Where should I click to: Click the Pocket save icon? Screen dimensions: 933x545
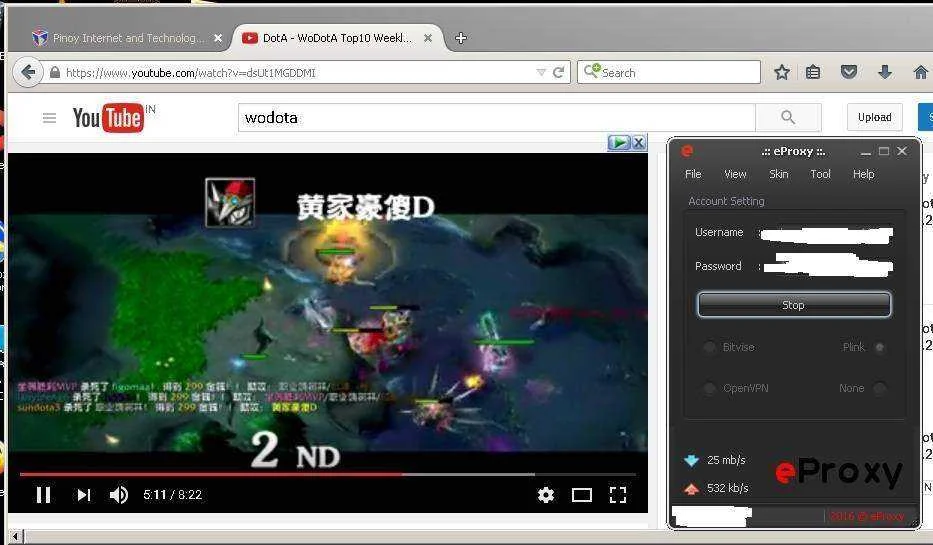coord(849,73)
